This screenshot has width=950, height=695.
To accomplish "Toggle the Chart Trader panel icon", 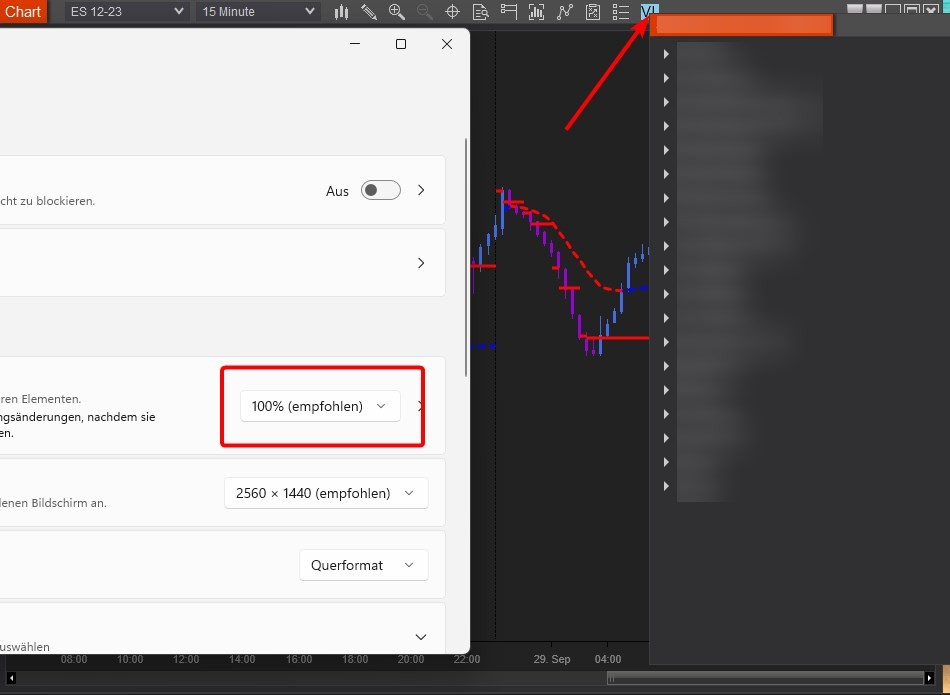I will pyautogui.click(x=508, y=12).
